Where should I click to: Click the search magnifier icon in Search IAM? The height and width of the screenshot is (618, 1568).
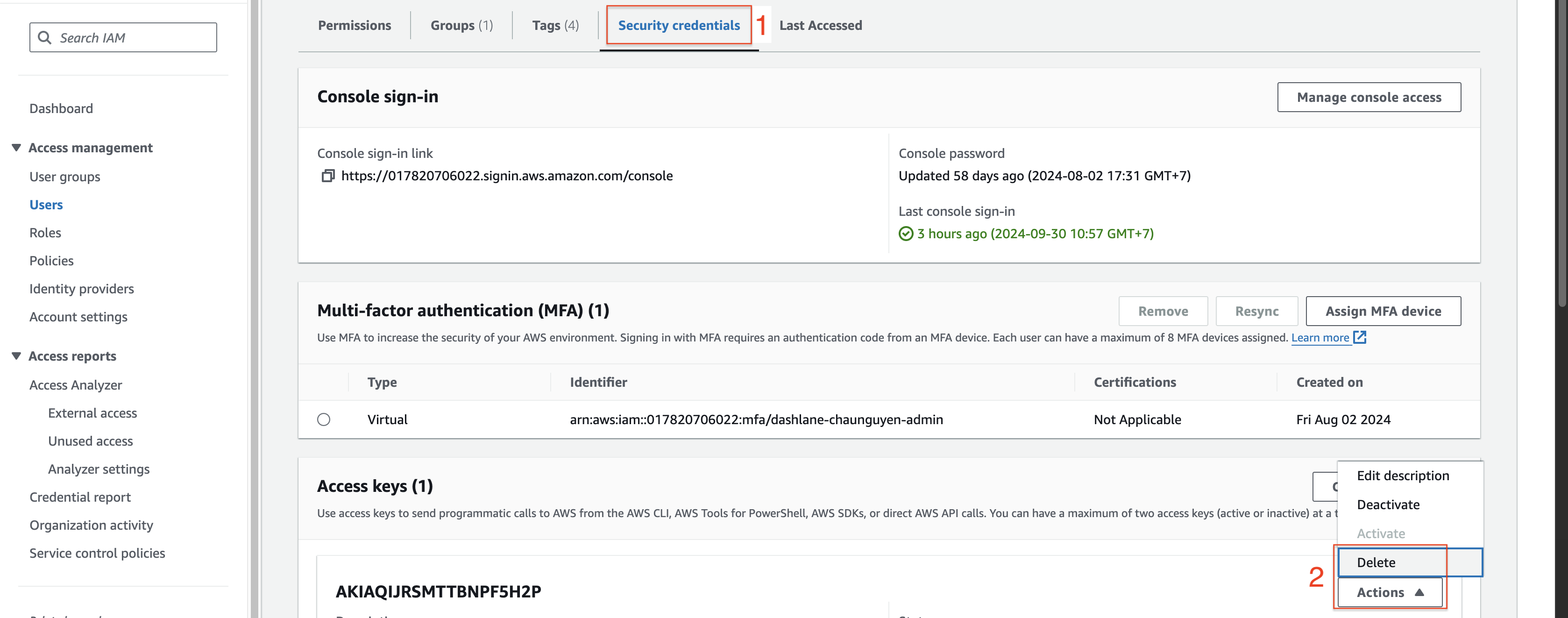coord(44,38)
